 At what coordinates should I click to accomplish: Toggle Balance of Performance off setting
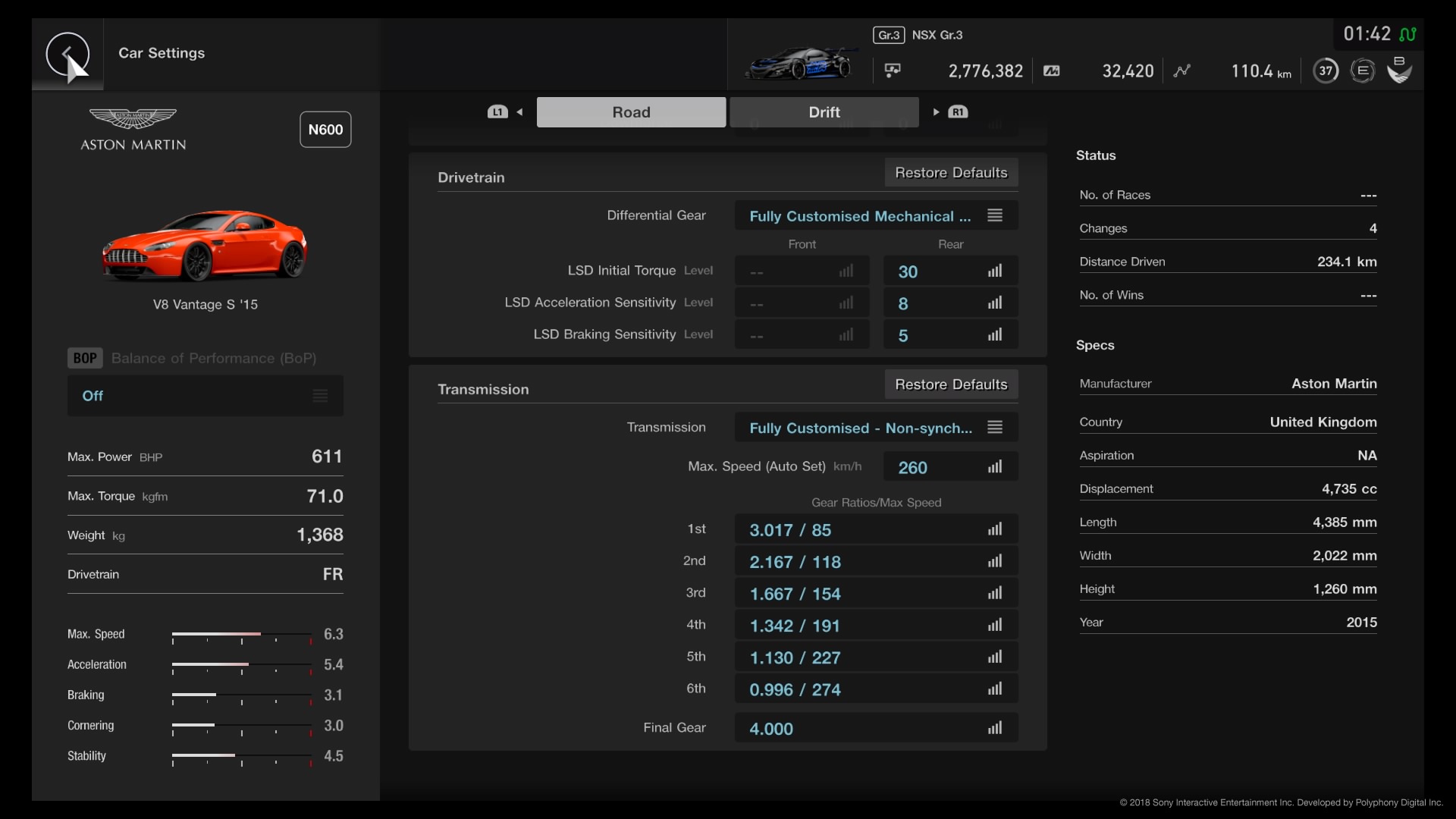[92, 395]
